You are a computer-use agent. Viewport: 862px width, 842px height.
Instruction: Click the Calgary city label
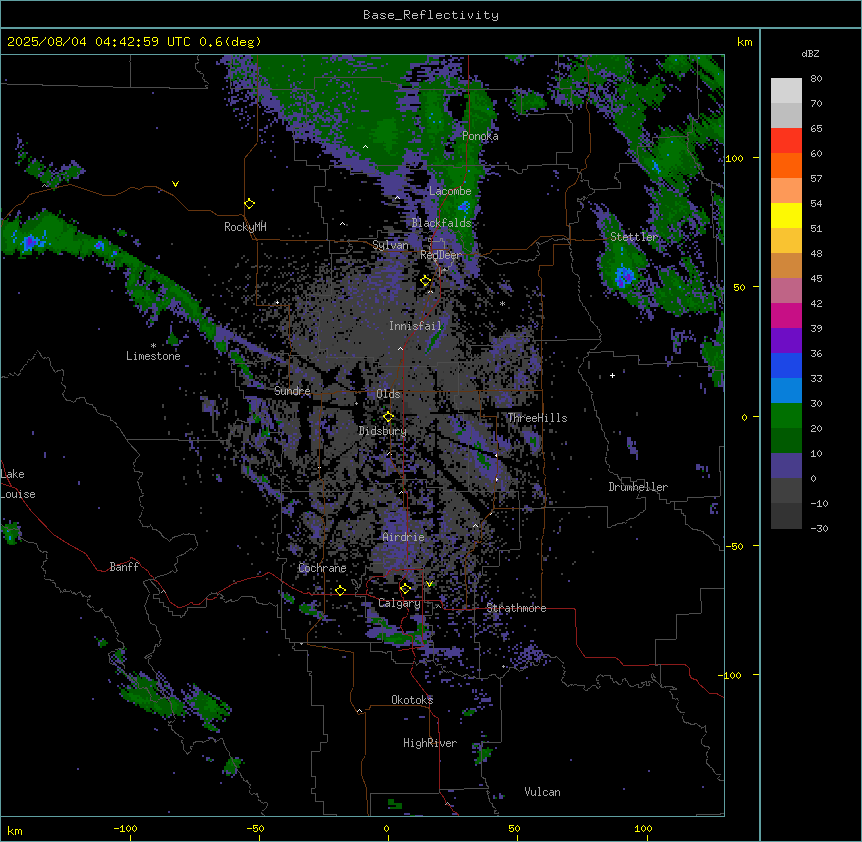pos(399,603)
